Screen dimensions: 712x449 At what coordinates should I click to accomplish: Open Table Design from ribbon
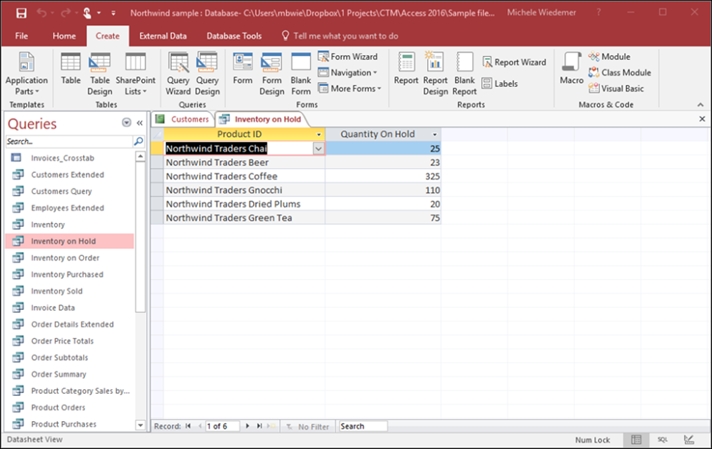pyautogui.click(x=99, y=74)
